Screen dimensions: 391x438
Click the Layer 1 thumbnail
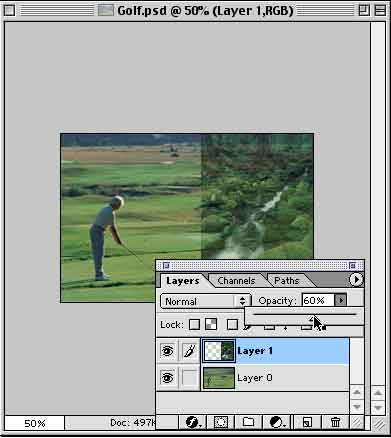click(x=219, y=351)
